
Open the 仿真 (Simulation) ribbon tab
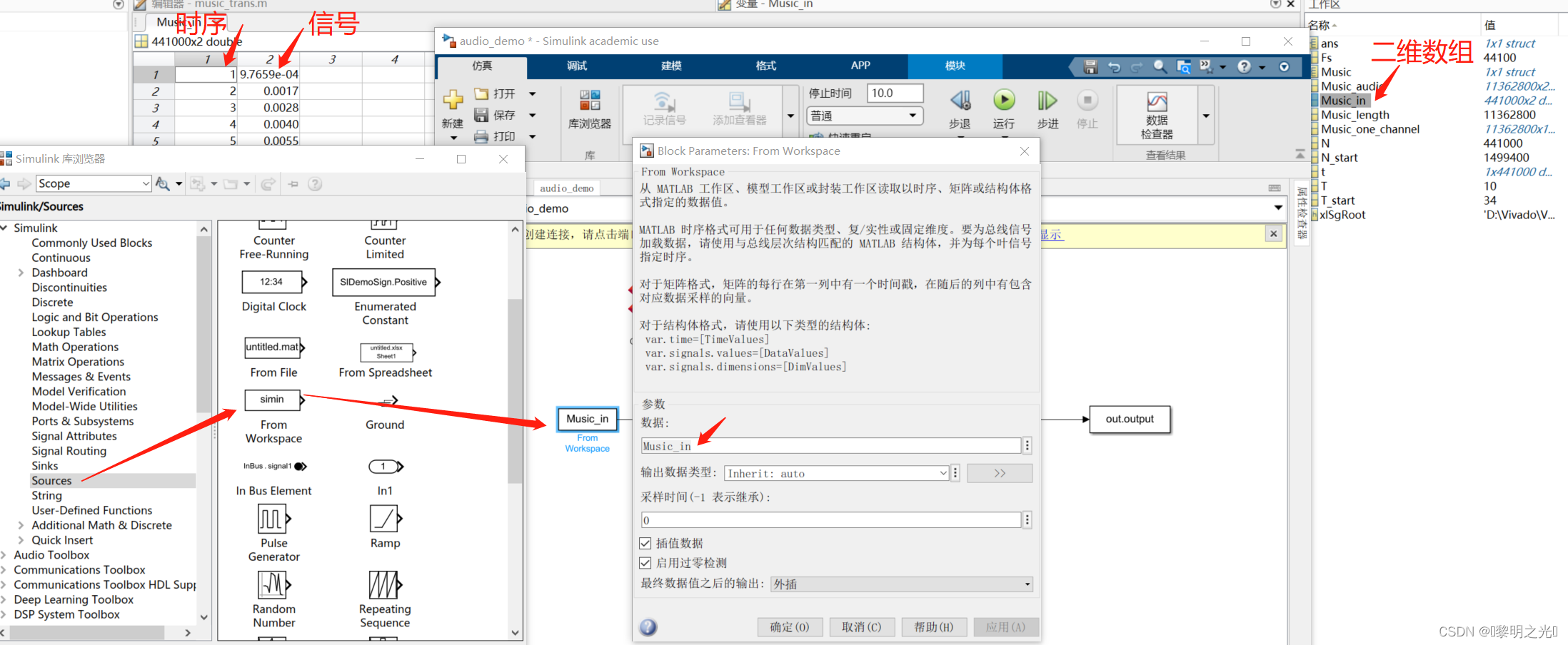[x=482, y=66]
